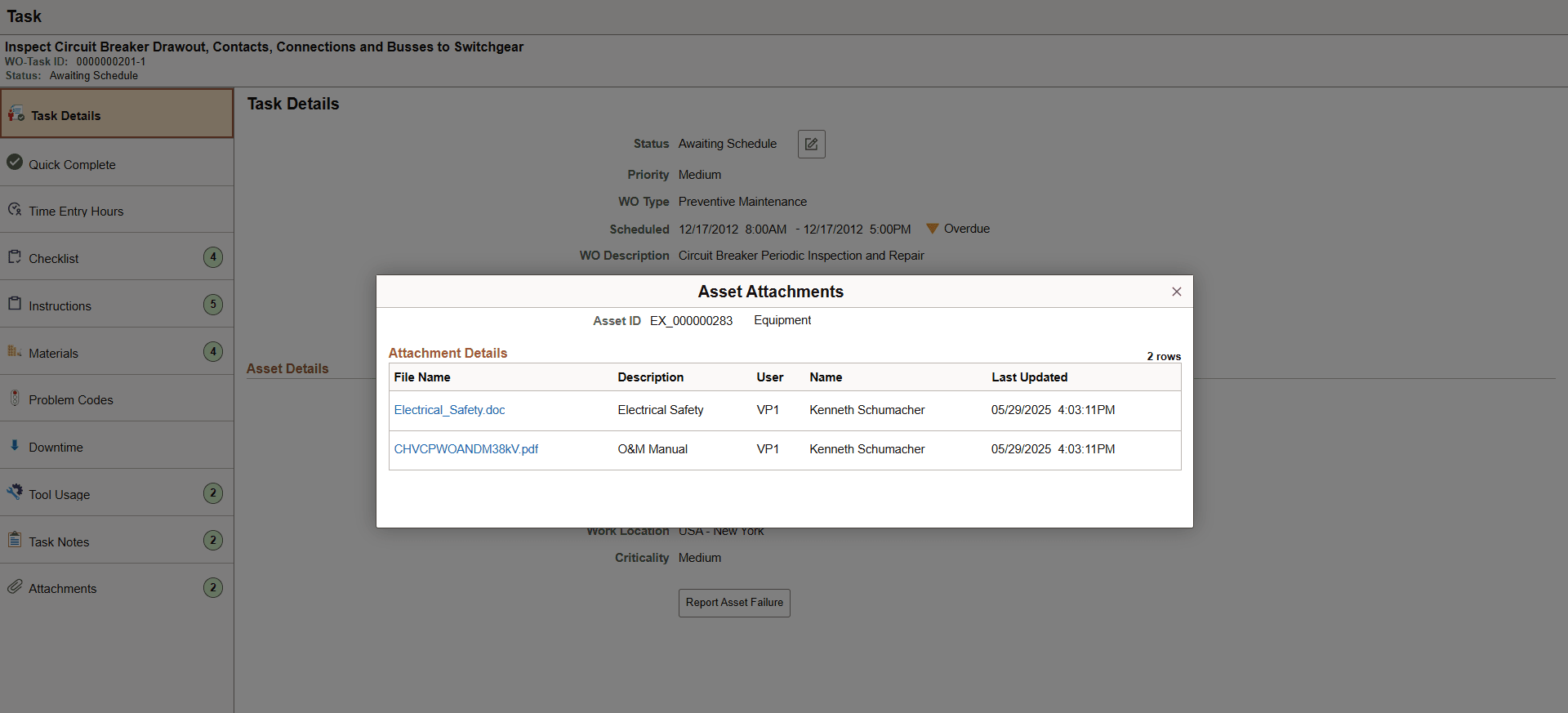
Task: Click the edit status pencil icon
Action: click(x=811, y=144)
